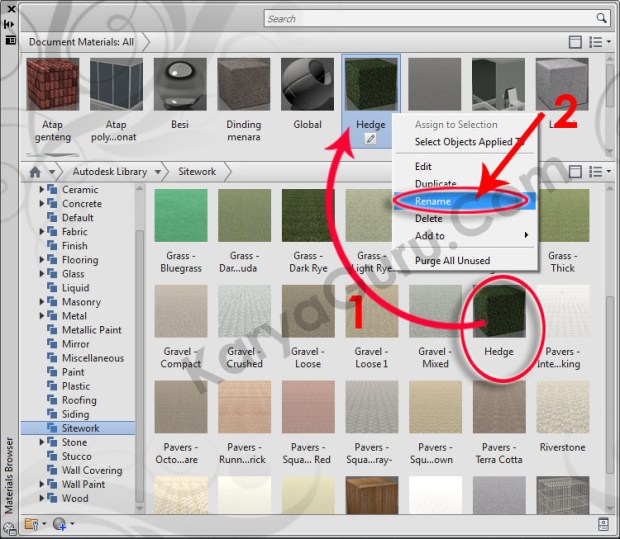Expand the Fabric category
The image size is (620, 539).
pyautogui.click(x=42, y=232)
